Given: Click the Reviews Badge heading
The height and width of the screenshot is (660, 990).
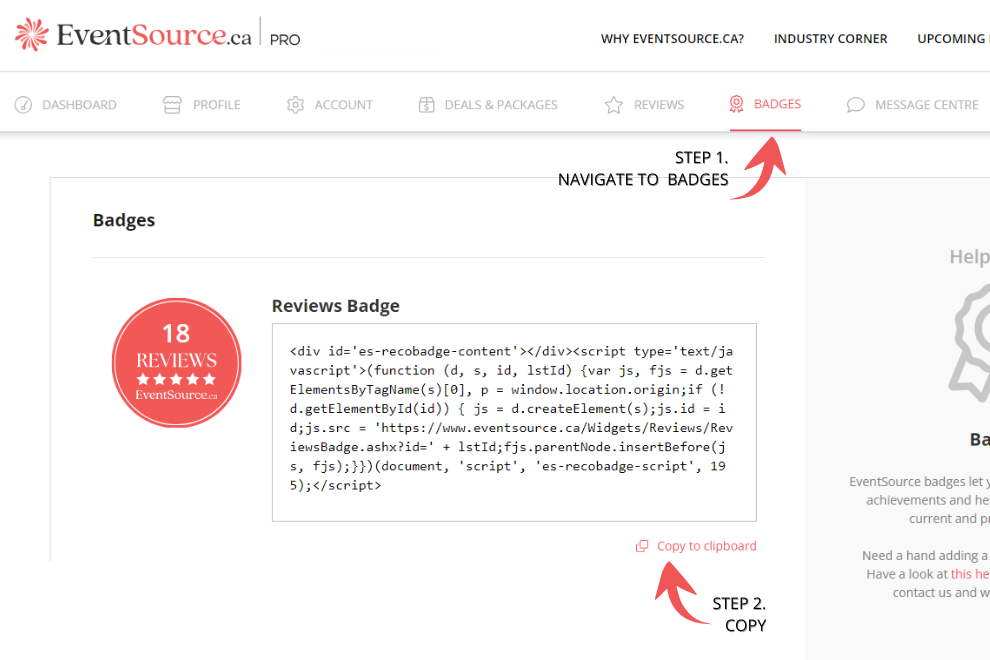Looking at the screenshot, I should 336,306.
